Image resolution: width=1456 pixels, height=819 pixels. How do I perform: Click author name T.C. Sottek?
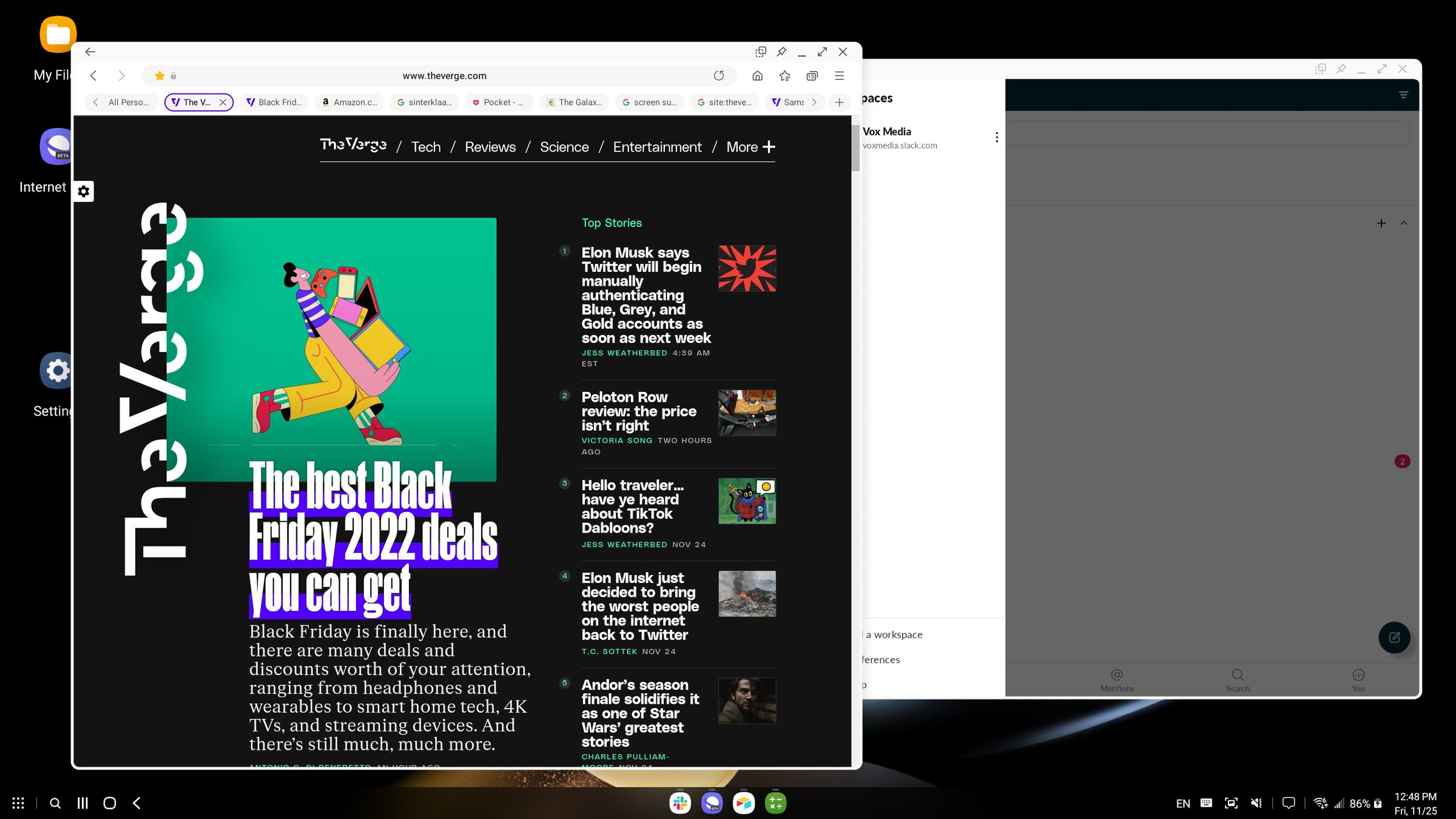point(609,652)
